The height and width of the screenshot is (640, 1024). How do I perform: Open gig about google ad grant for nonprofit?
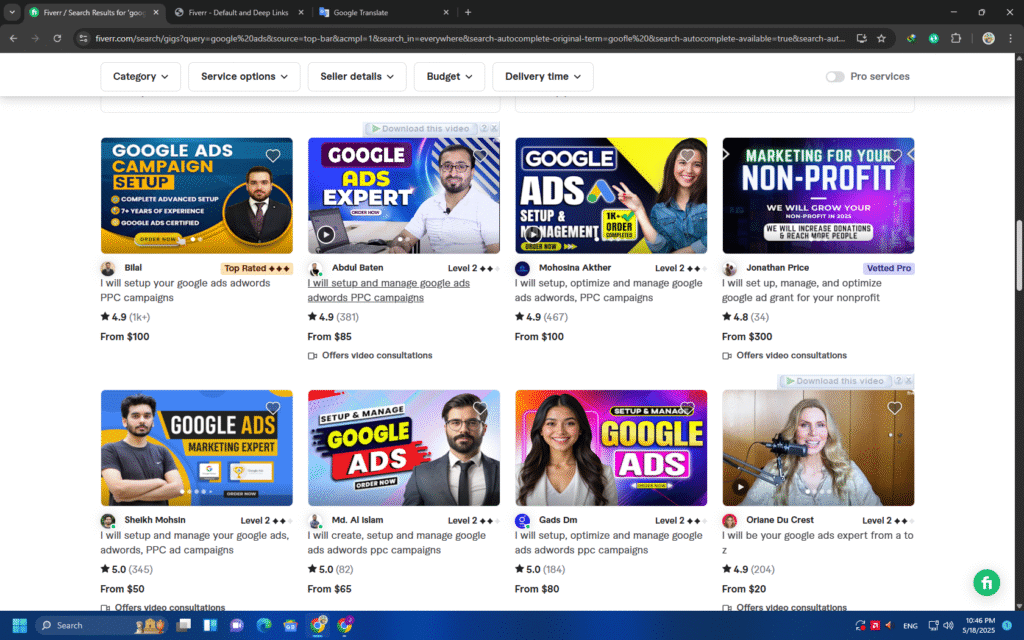coord(801,290)
